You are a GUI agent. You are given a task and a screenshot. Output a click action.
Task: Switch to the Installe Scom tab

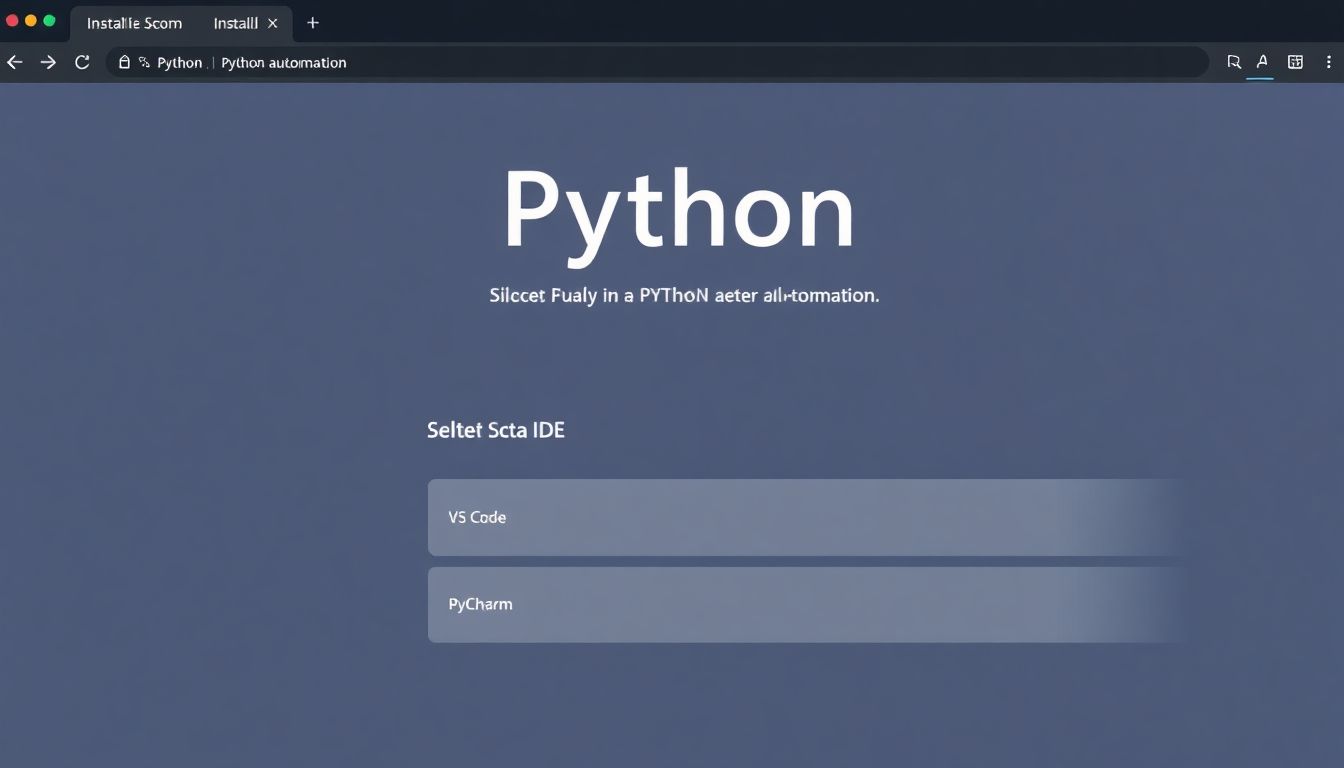[x=134, y=23]
